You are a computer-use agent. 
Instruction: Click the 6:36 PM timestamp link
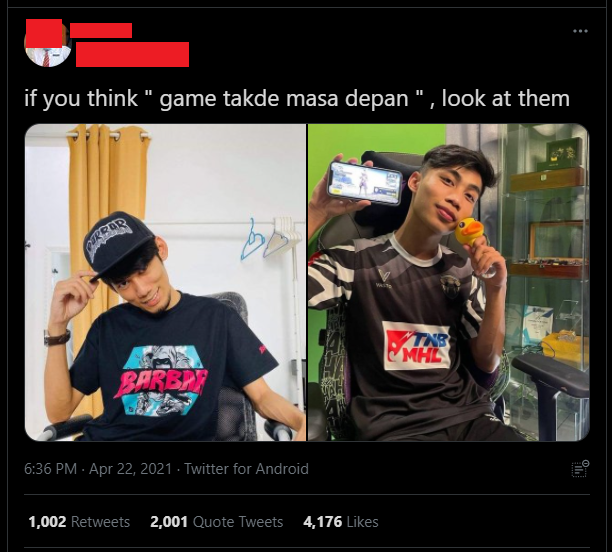(x=50, y=468)
